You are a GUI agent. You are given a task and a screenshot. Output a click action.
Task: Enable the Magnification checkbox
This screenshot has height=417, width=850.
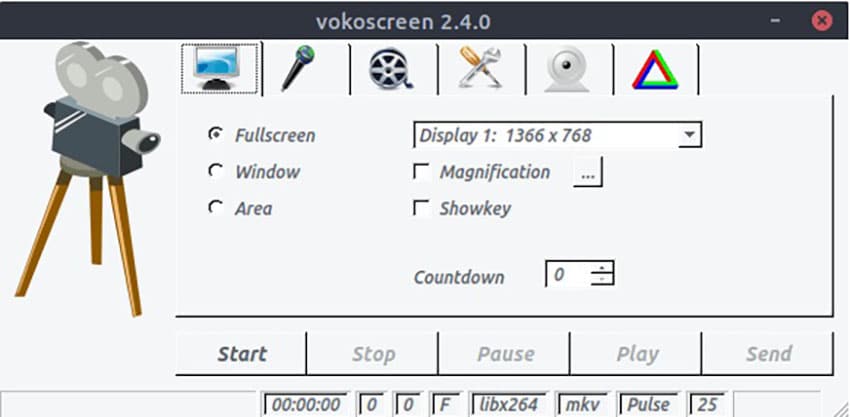click(x=422, y=172)
